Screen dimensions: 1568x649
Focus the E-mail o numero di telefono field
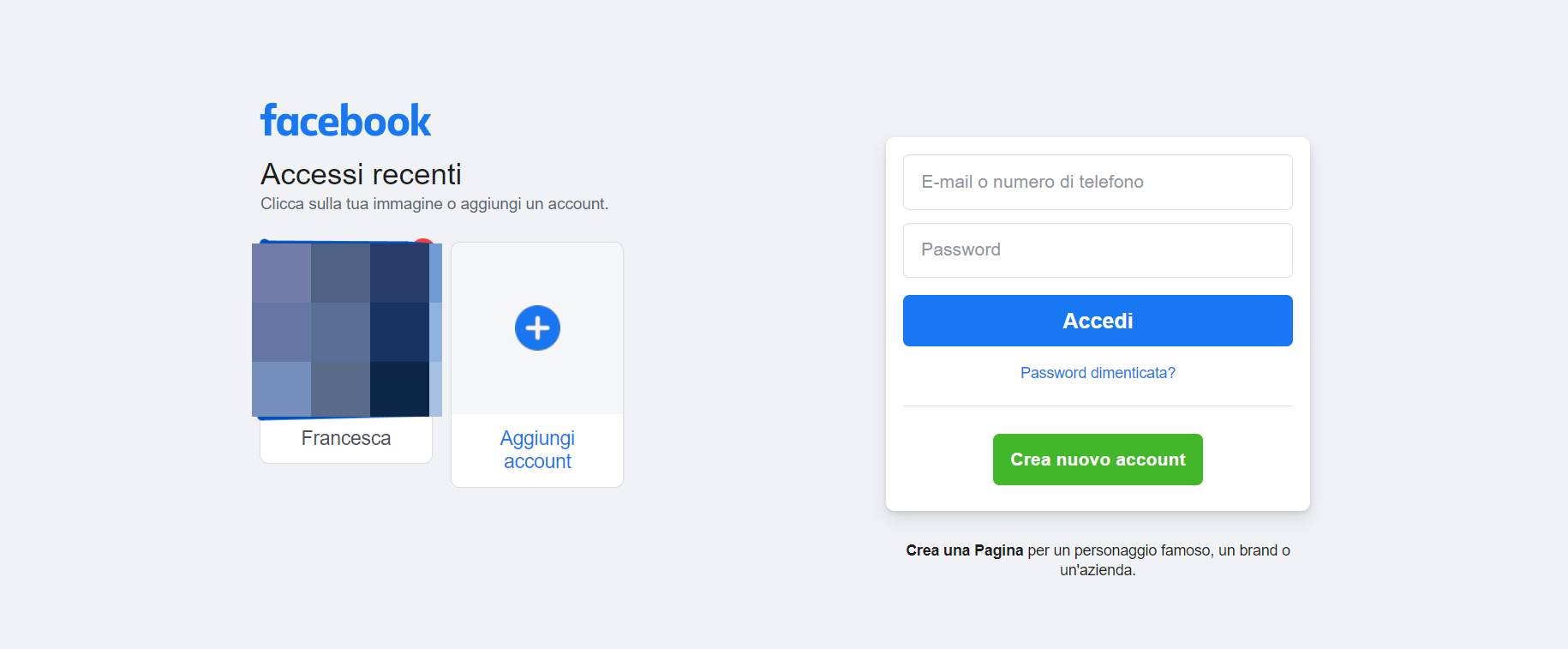click(x=1098, y=182)
